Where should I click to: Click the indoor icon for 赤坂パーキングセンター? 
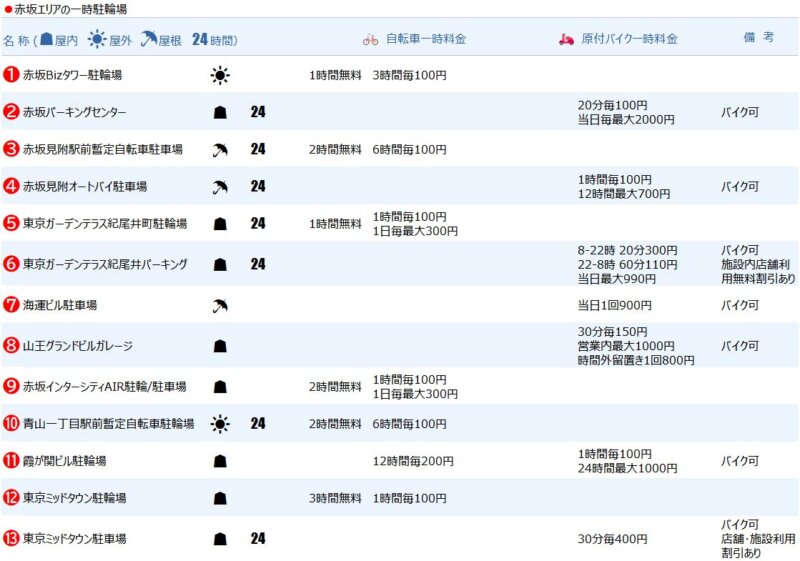220,112
